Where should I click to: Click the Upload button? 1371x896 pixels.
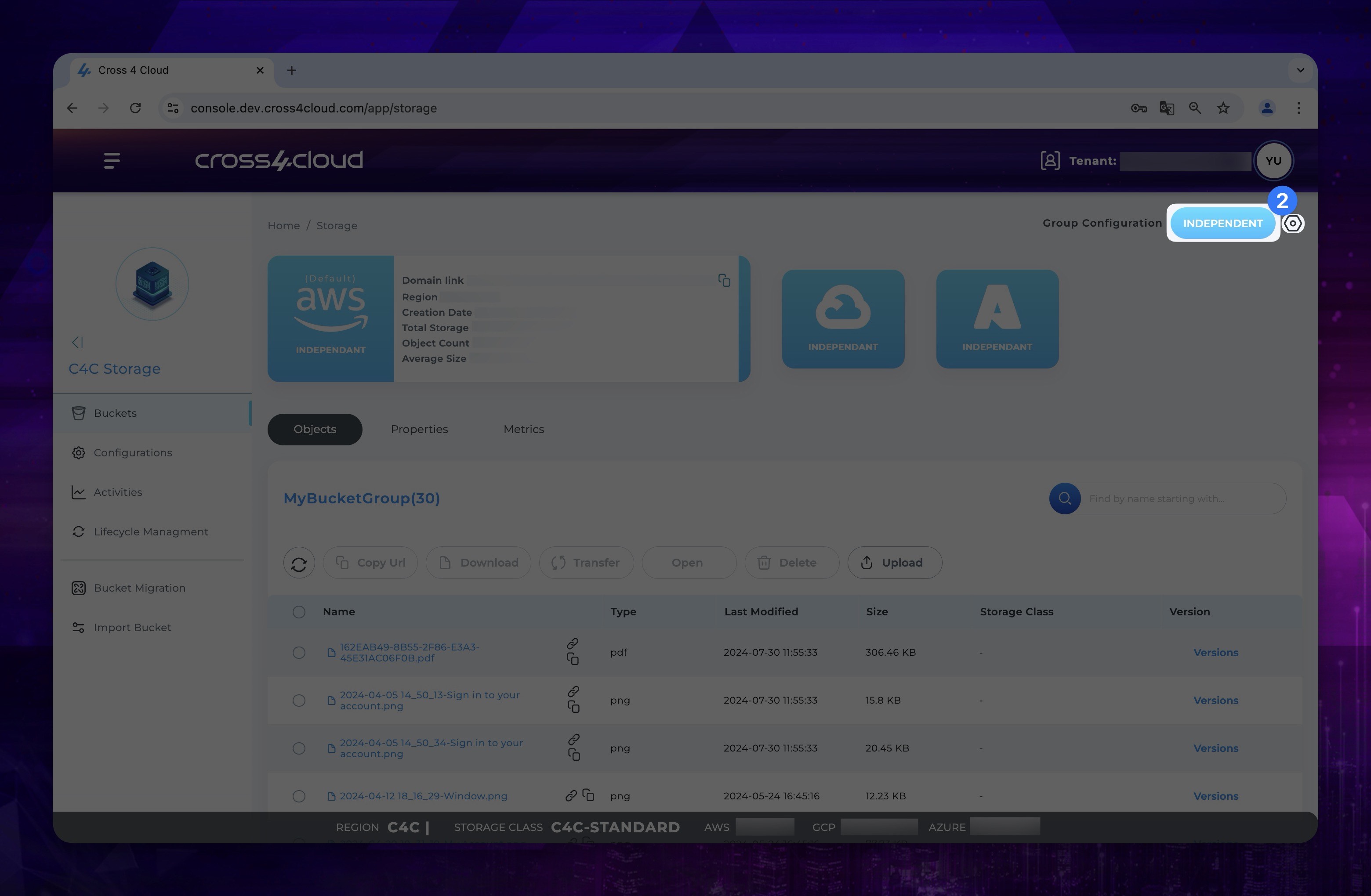895,563
